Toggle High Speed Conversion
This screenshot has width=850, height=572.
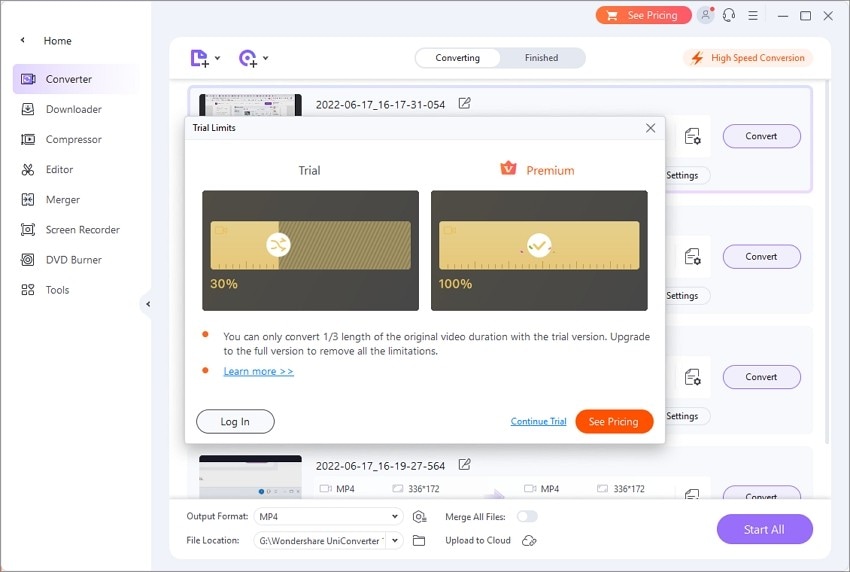click(x=748, y=58)
